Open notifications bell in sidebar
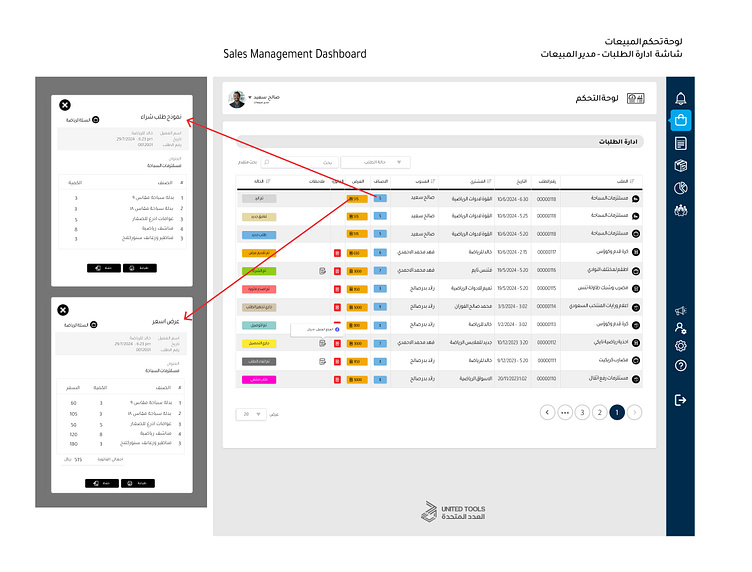Image resolution: width=752 pixels, height=572 pixels. click(x=680, y=98)
